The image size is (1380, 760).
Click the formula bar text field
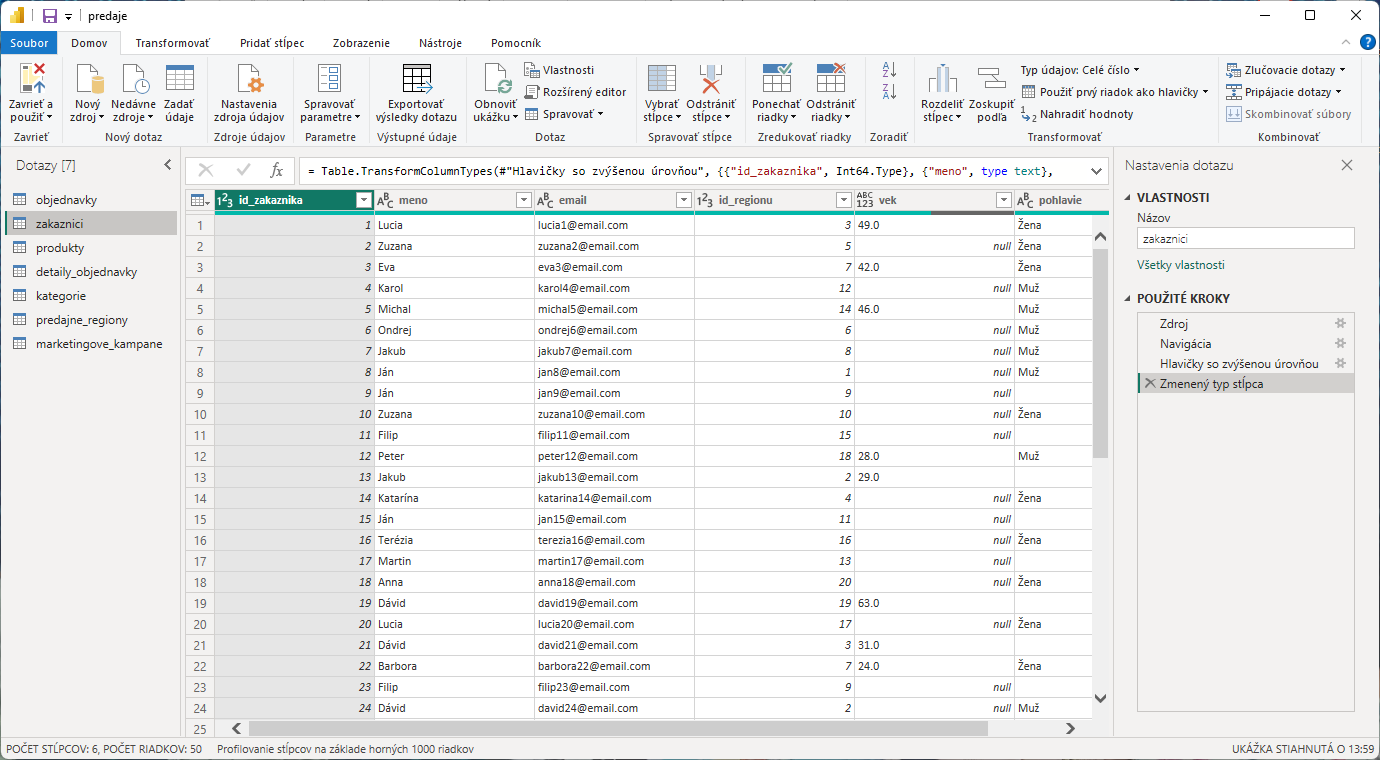(x=692, y=171)
